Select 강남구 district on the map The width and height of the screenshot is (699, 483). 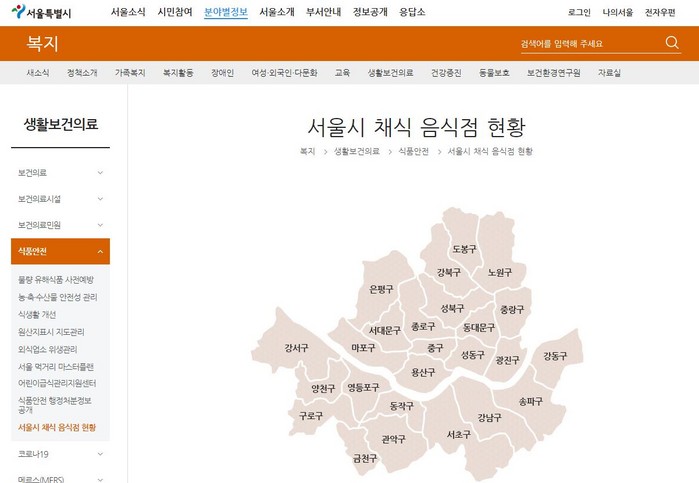[489, 417]
